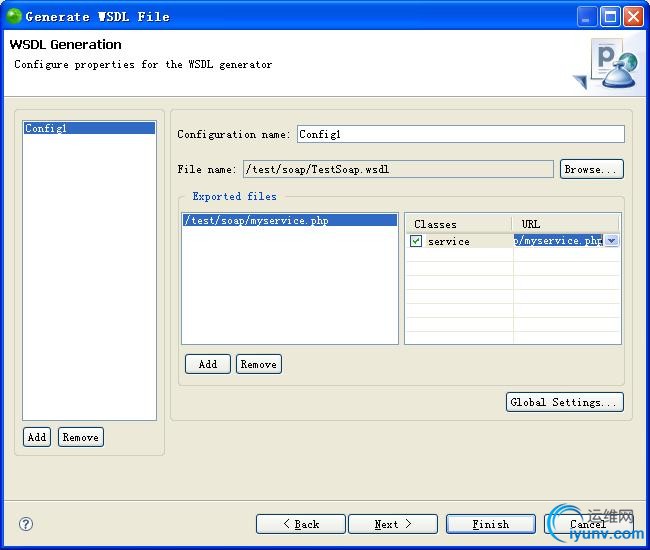This screenshot has height=550, width=650.
Task: Toggle the service class checkbox
Action: [416, 241]
